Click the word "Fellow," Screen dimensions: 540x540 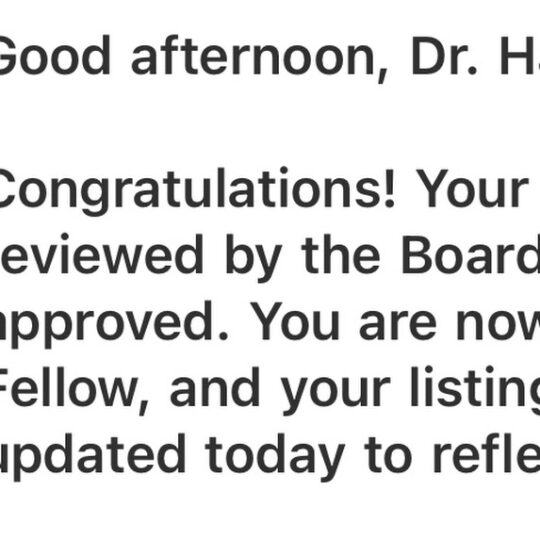pos(74,390)
